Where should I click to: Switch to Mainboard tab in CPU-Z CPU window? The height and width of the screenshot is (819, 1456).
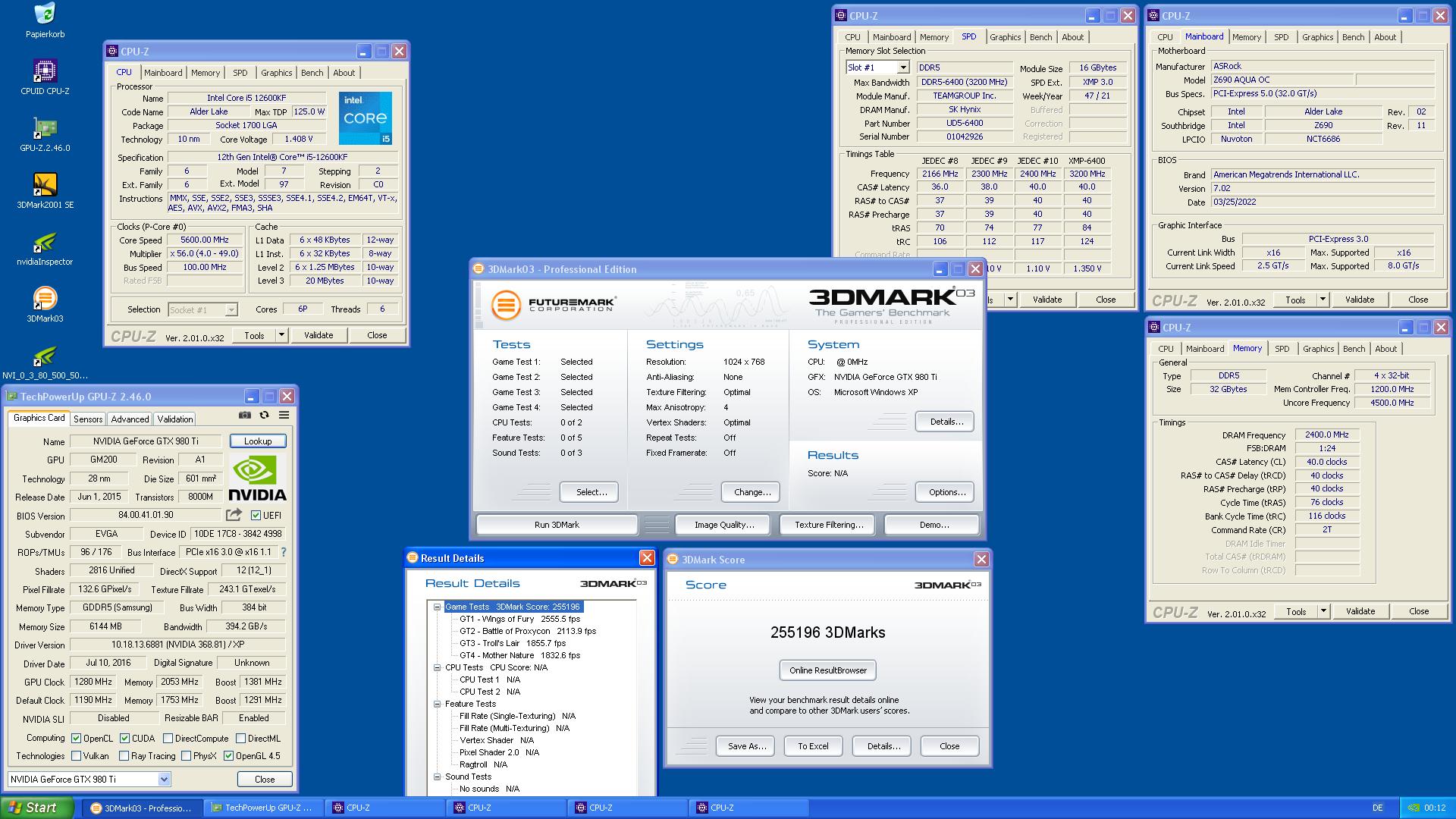click(x=163, y=73)
